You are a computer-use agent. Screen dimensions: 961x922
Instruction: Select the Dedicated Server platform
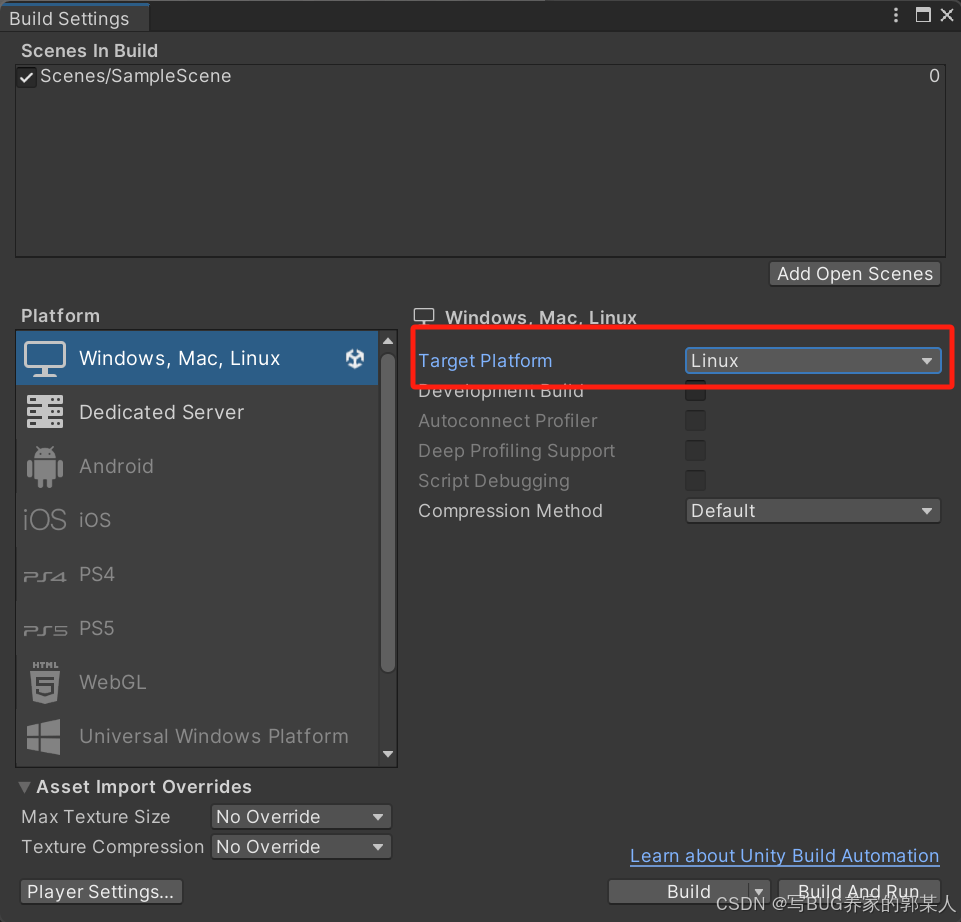click(x=197, y=412)
